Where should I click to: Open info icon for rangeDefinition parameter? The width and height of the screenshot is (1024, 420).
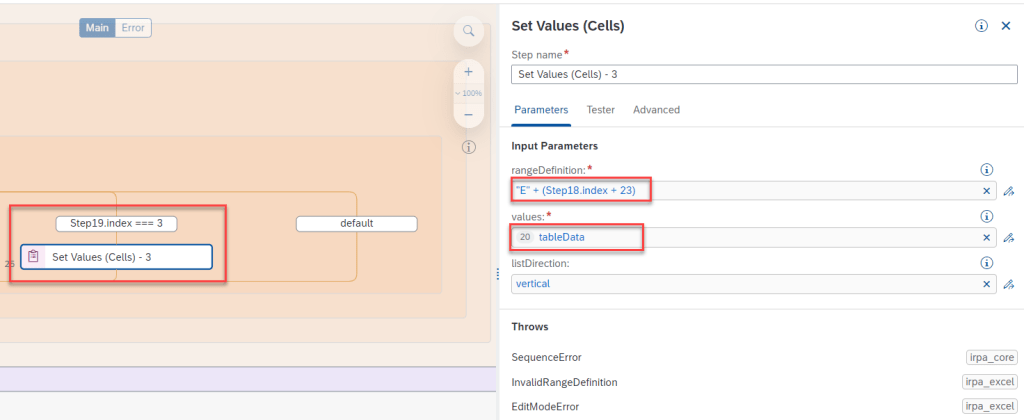point(986,170)
